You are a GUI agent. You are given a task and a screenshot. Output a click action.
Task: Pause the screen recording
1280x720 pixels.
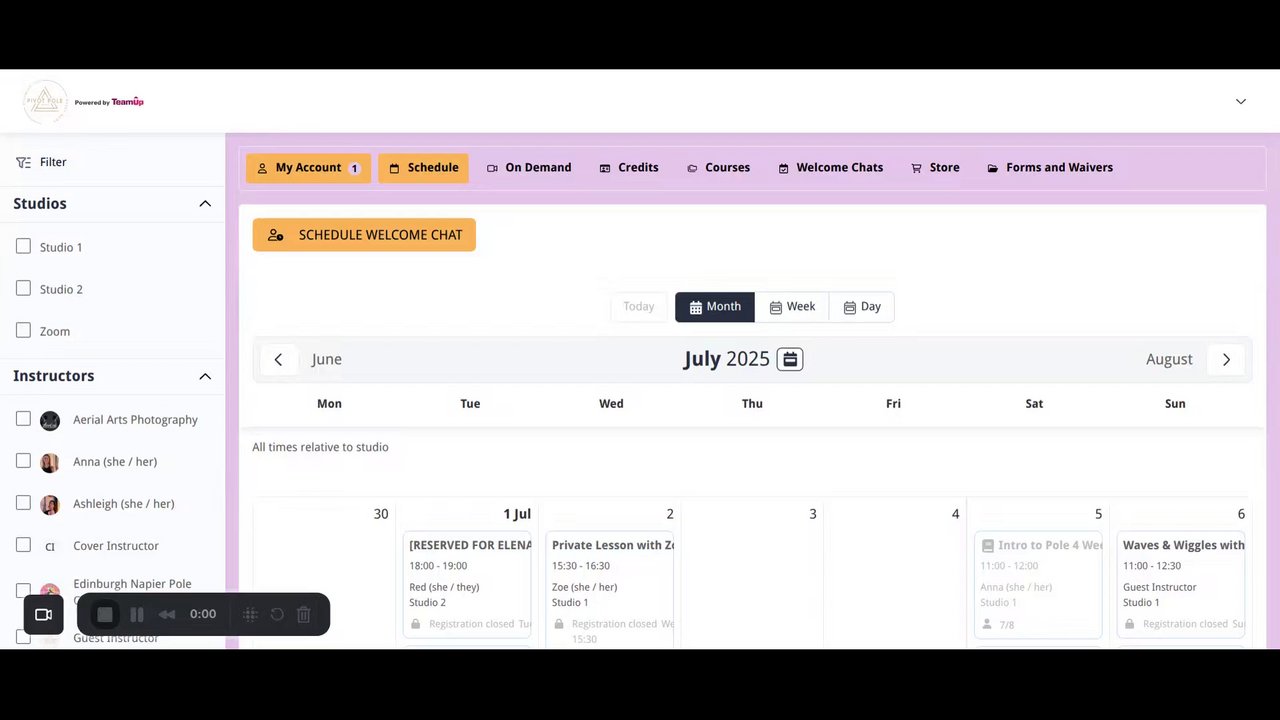point(137,614)
